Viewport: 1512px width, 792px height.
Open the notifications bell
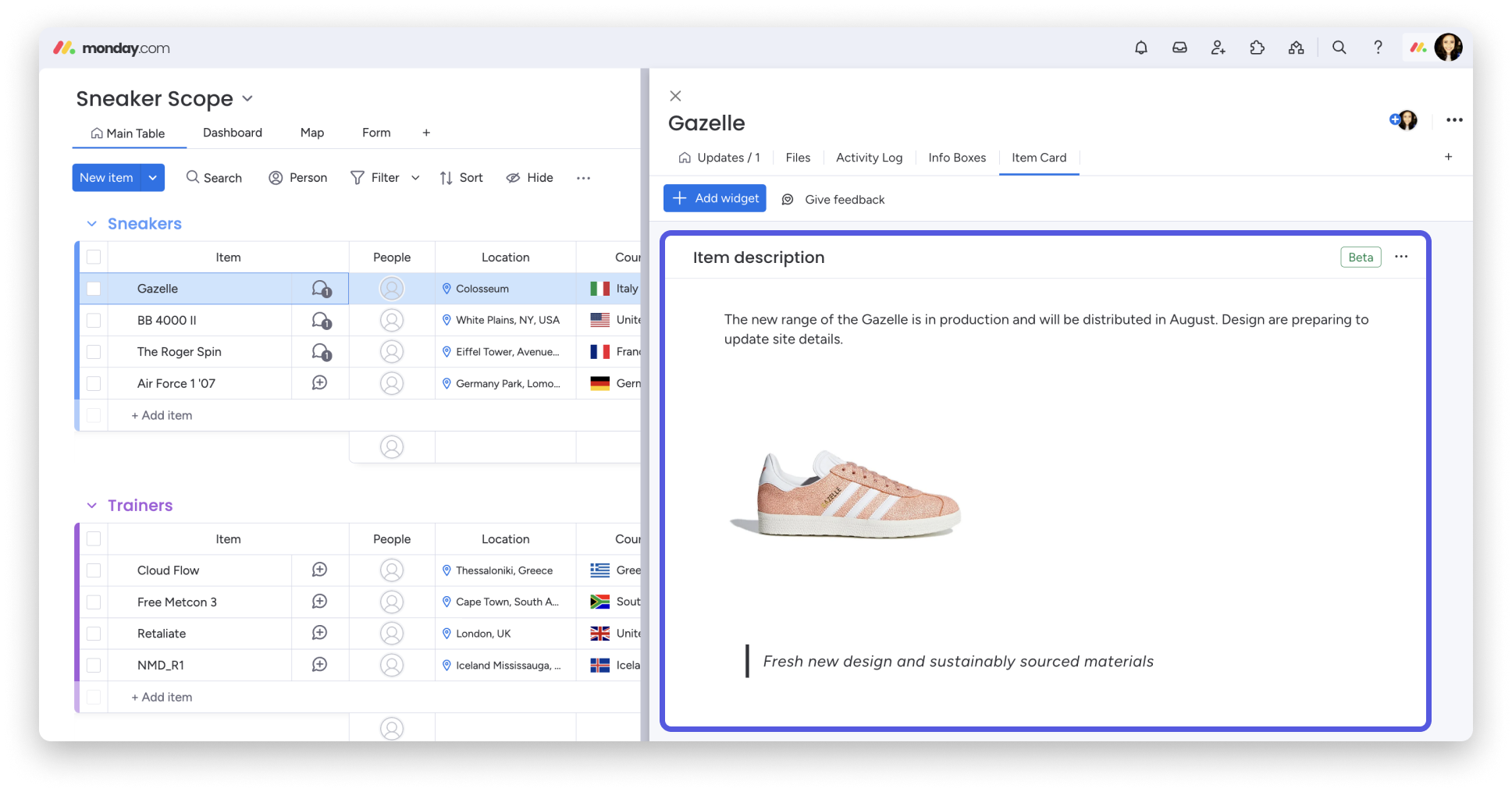point(1140,48)
